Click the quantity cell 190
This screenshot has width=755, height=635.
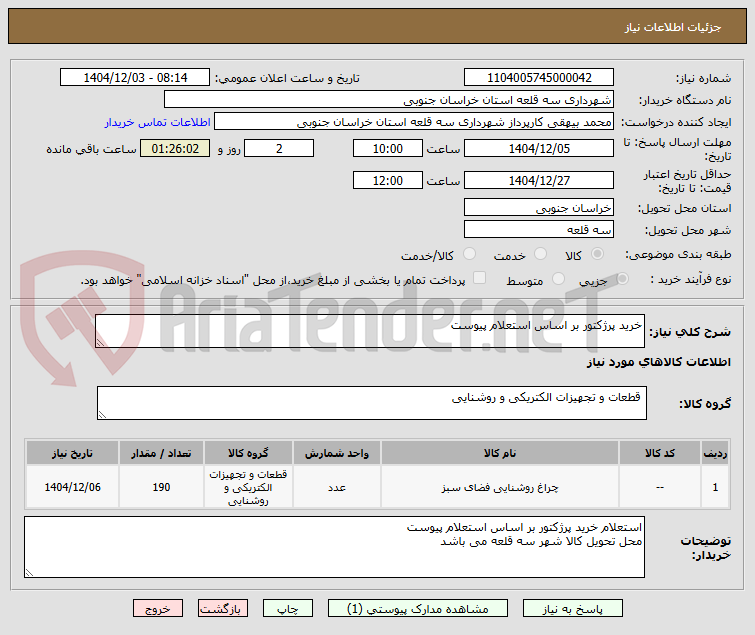tap(161, 487)
